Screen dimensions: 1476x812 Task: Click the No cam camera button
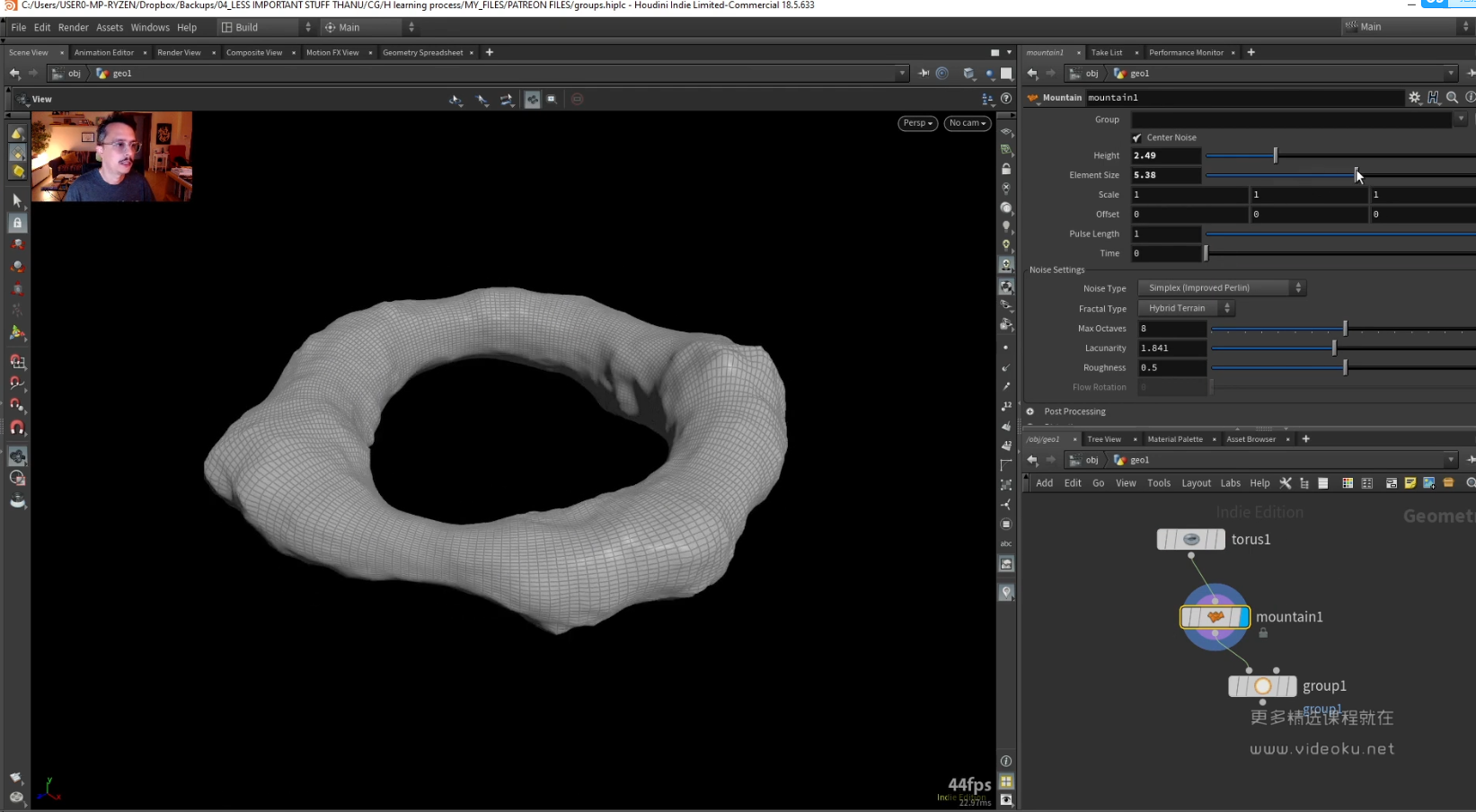pos(967,123)
